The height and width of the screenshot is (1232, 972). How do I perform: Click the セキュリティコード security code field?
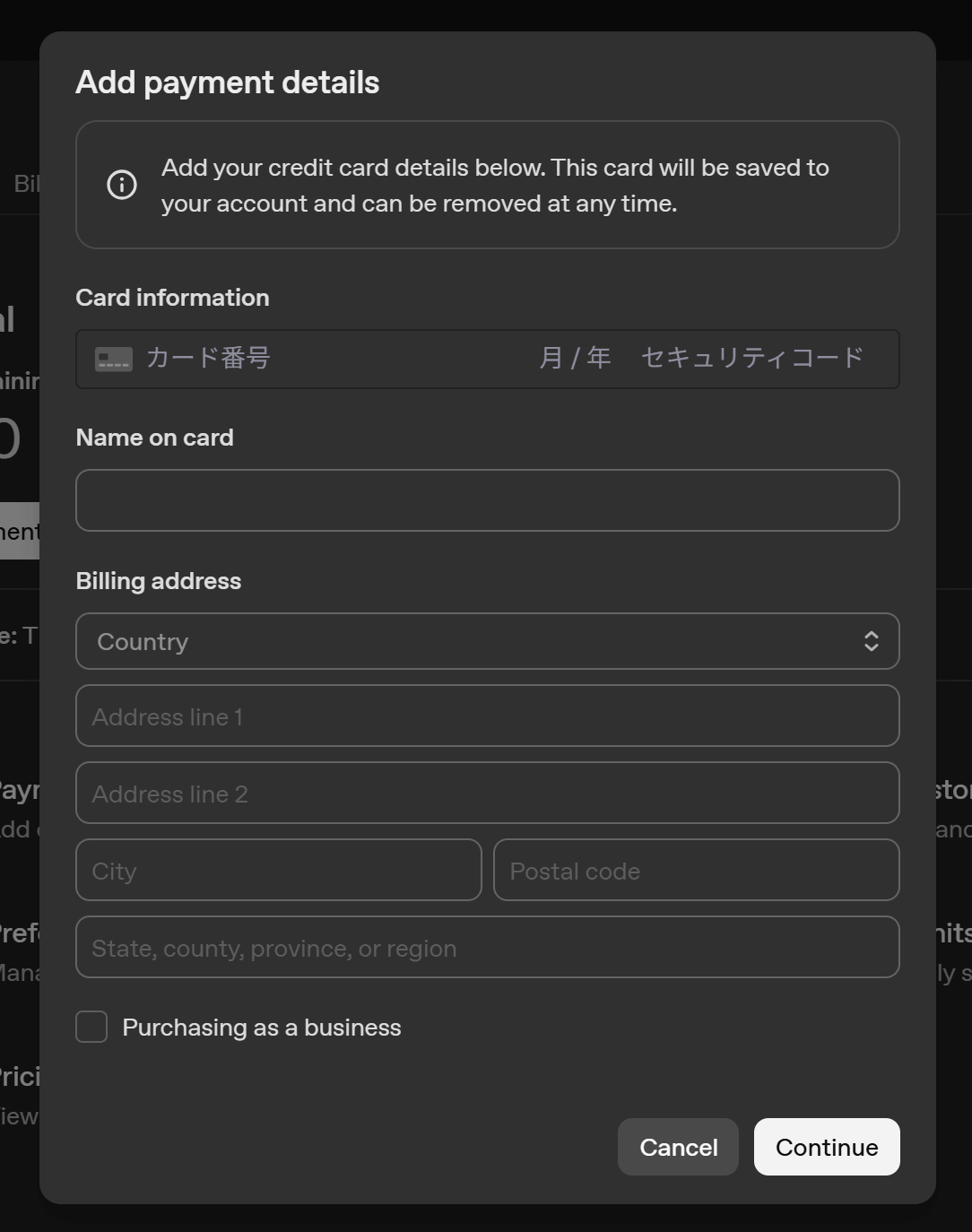point(751,359)
